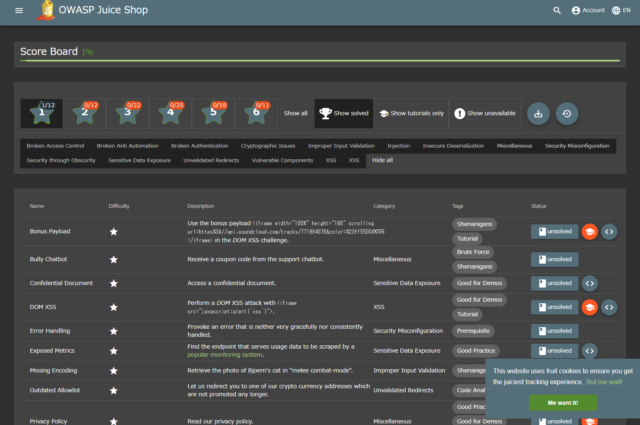The height and width of the screenshot is (425, 640).
Task: Click the Prerequisite tag
Action: pos(473,331)
